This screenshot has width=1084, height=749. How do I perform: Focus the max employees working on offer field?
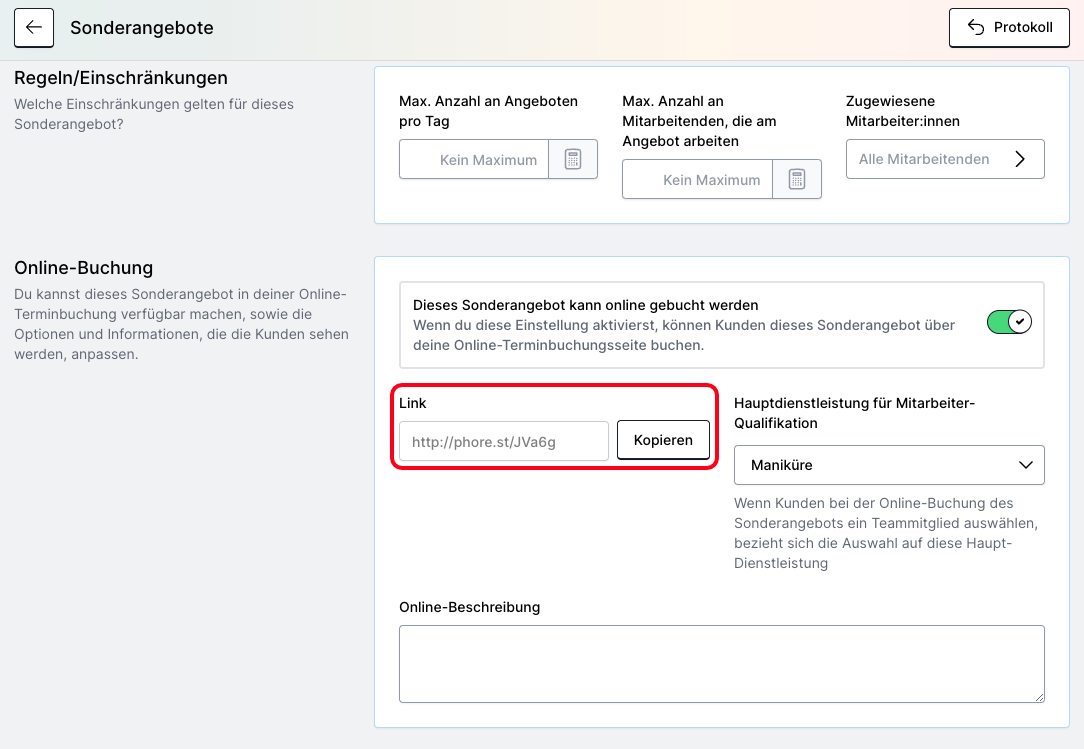click(x=697, y=180)
